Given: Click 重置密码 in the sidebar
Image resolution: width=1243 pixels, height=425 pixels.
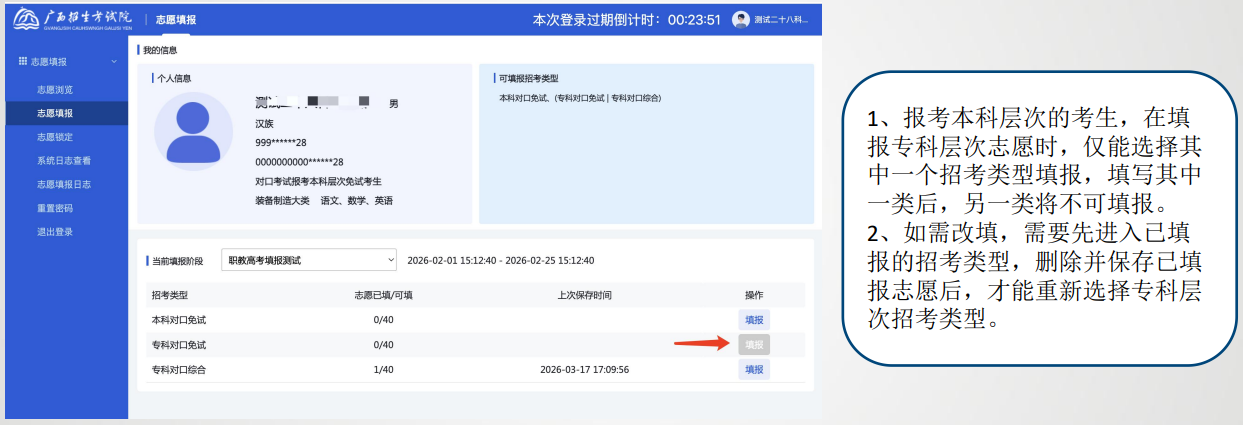Looking at the screenshot, I should coord(55,208).
